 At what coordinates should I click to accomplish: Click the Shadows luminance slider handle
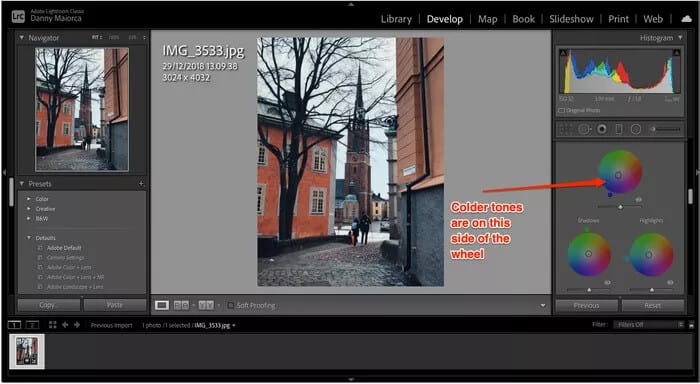click(589, 290)
